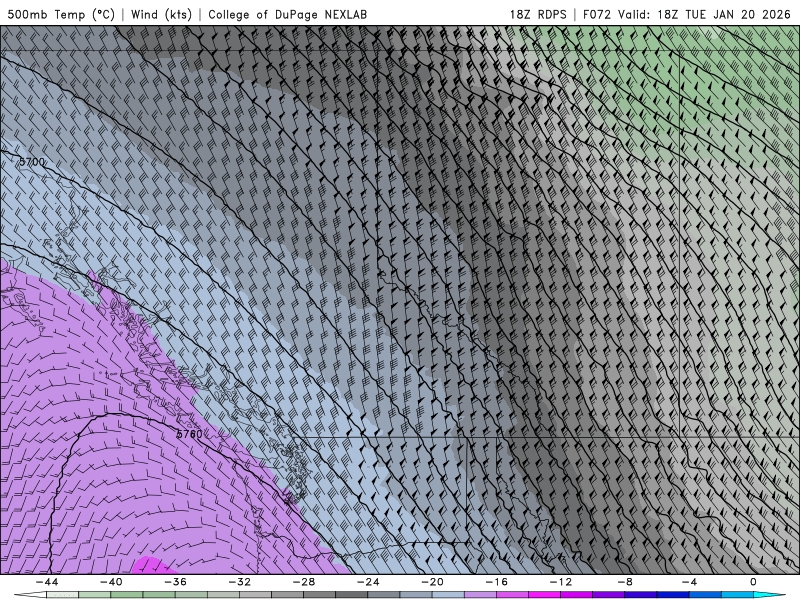
Task: Click the 5760 height contour label
Action: 189,434
